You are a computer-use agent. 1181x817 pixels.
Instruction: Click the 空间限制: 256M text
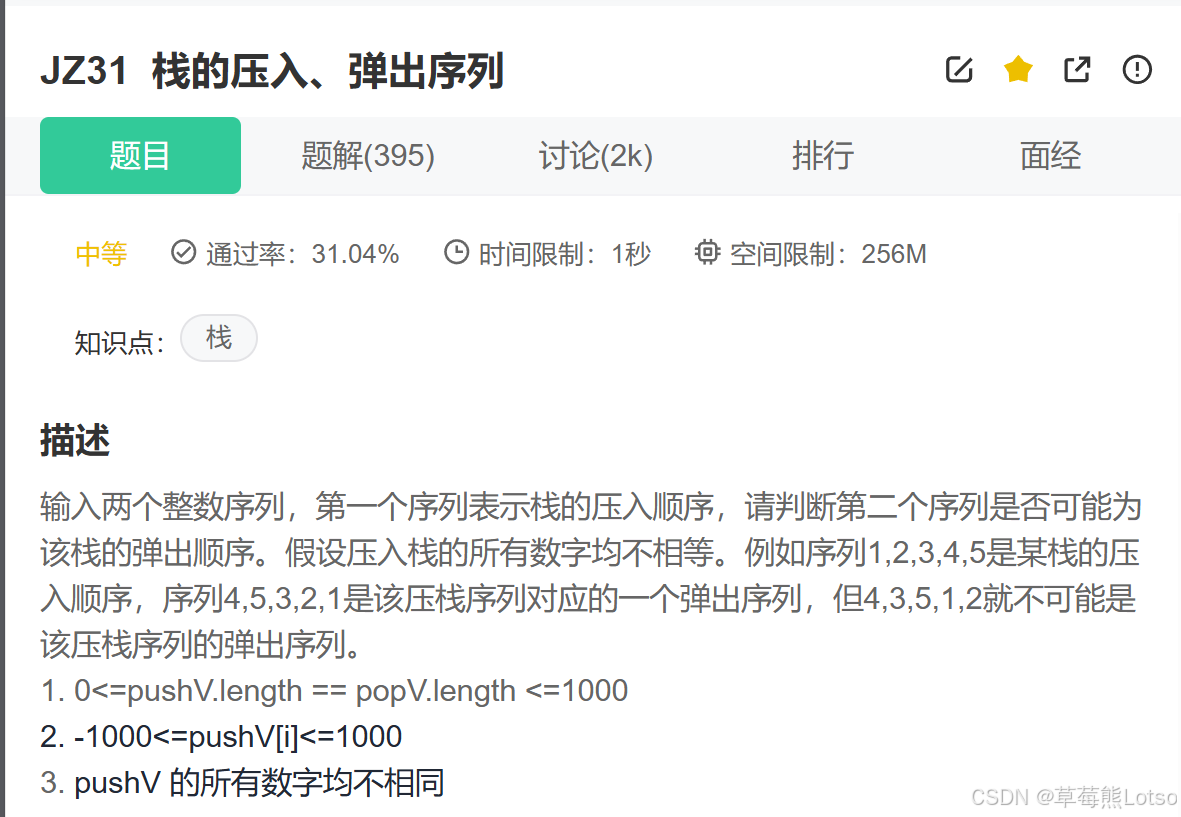pos(828,254)
